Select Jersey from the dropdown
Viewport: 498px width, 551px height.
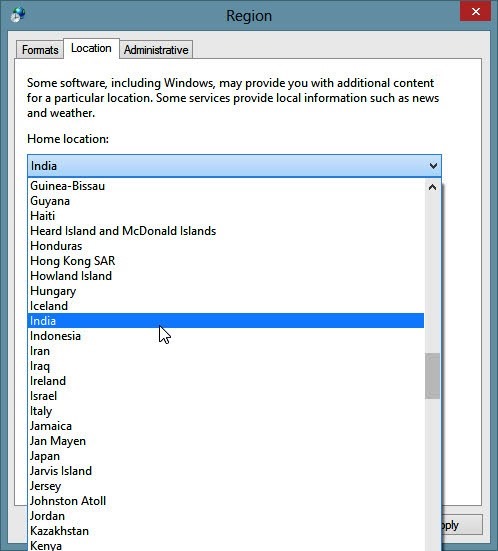(226, 486)
